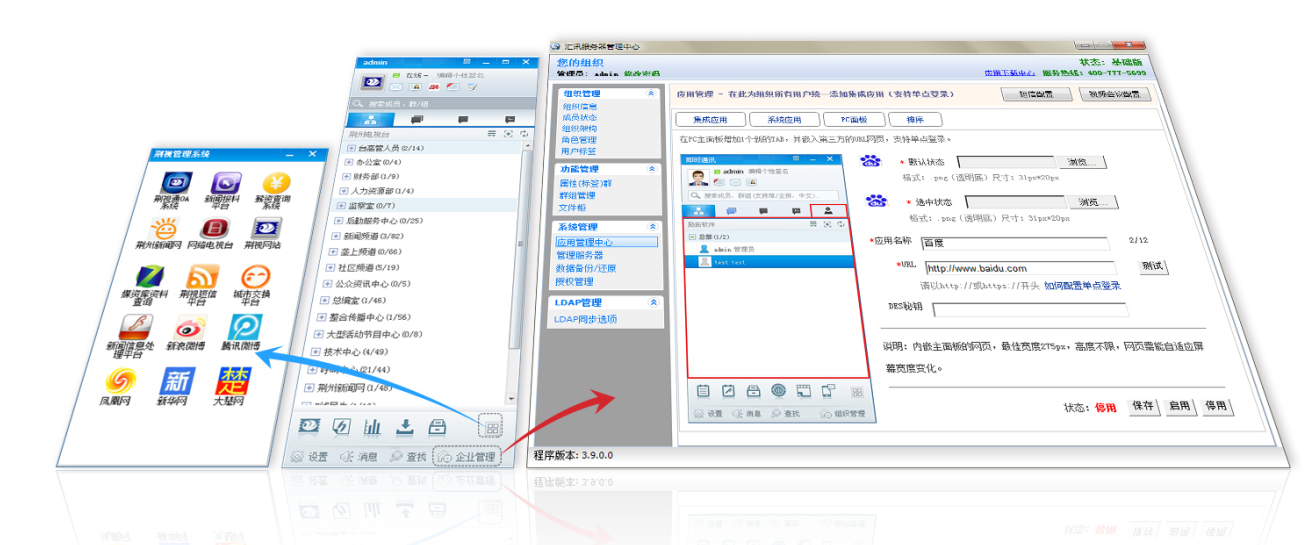
Task: Launch the 凤凰网 icon
Action: pos(121,381)
